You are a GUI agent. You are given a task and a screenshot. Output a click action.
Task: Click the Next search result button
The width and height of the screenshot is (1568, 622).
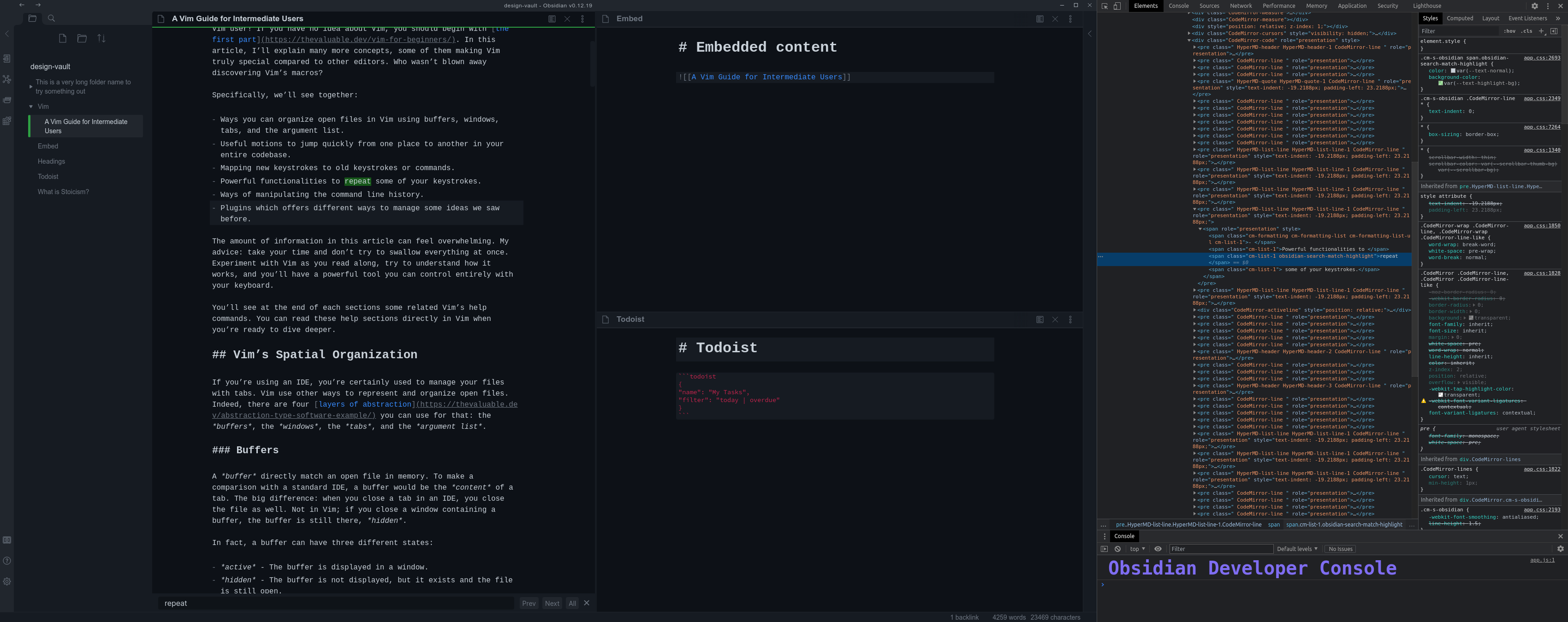coord(552,603)
